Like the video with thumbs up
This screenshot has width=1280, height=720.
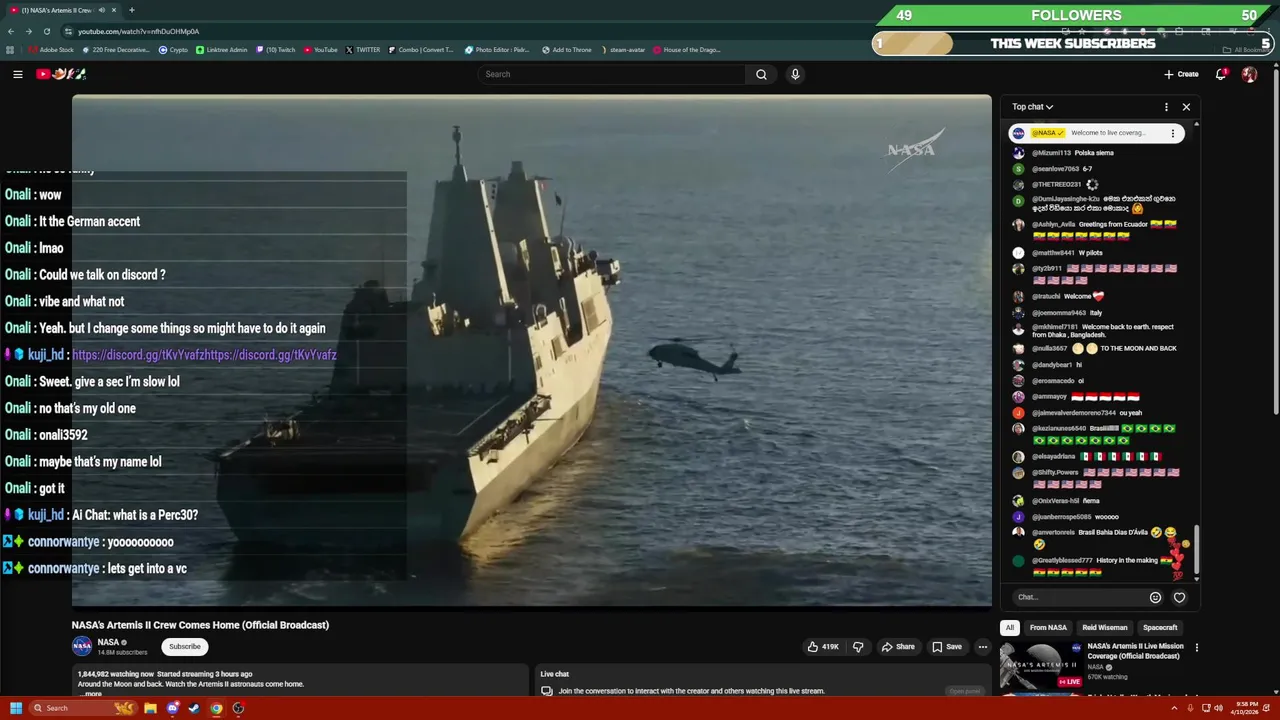[x=824, y=647]
